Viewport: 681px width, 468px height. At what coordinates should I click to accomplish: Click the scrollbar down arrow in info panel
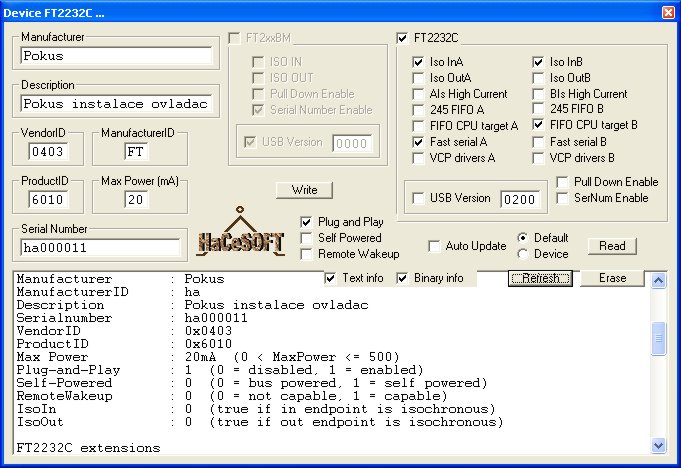[x=658, y=445]
